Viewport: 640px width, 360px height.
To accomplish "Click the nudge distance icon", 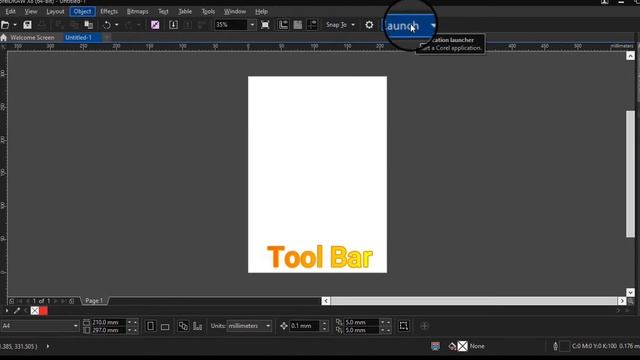I will coord(284,326).
